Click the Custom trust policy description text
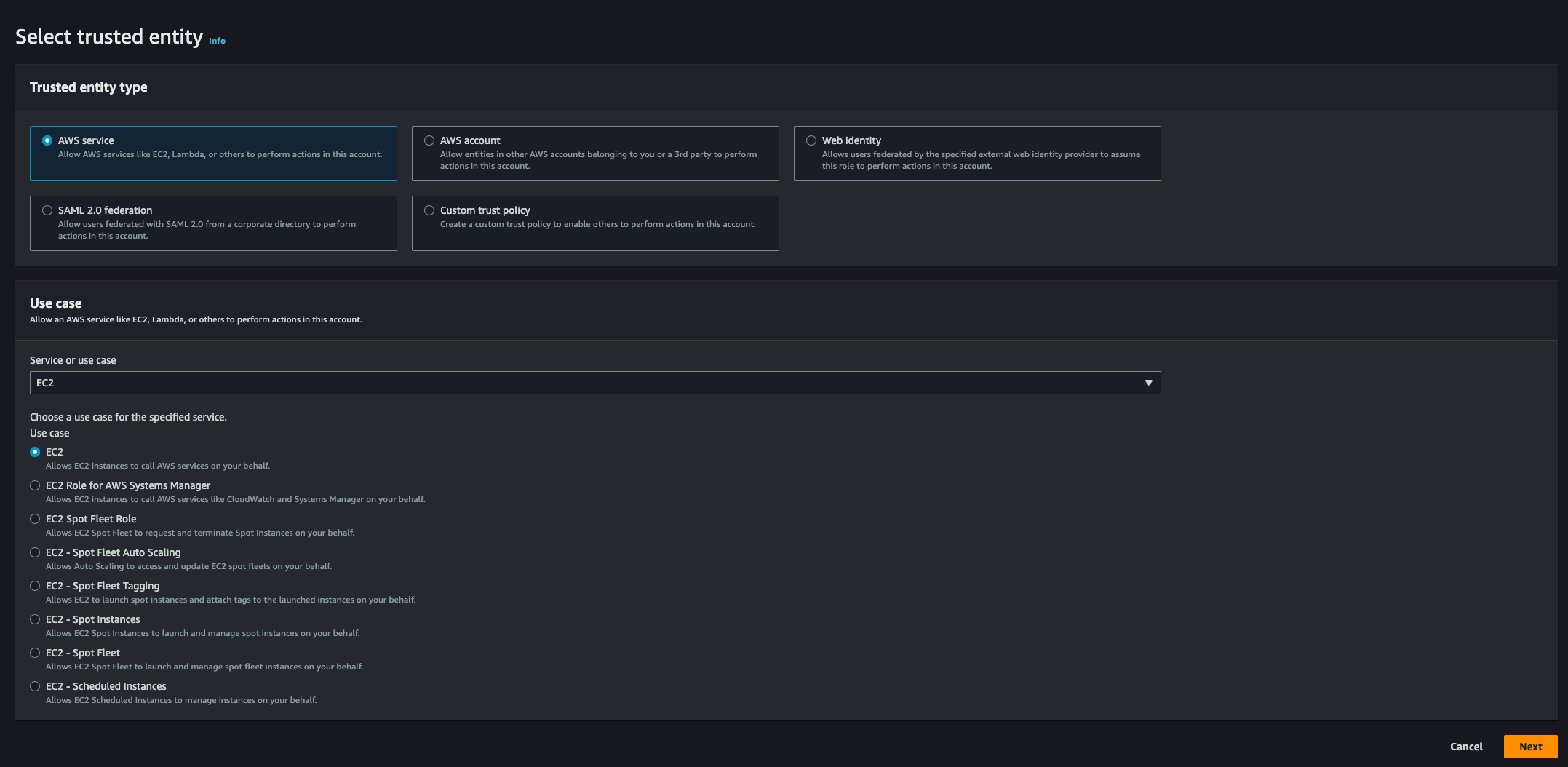 tap(598, 224)
